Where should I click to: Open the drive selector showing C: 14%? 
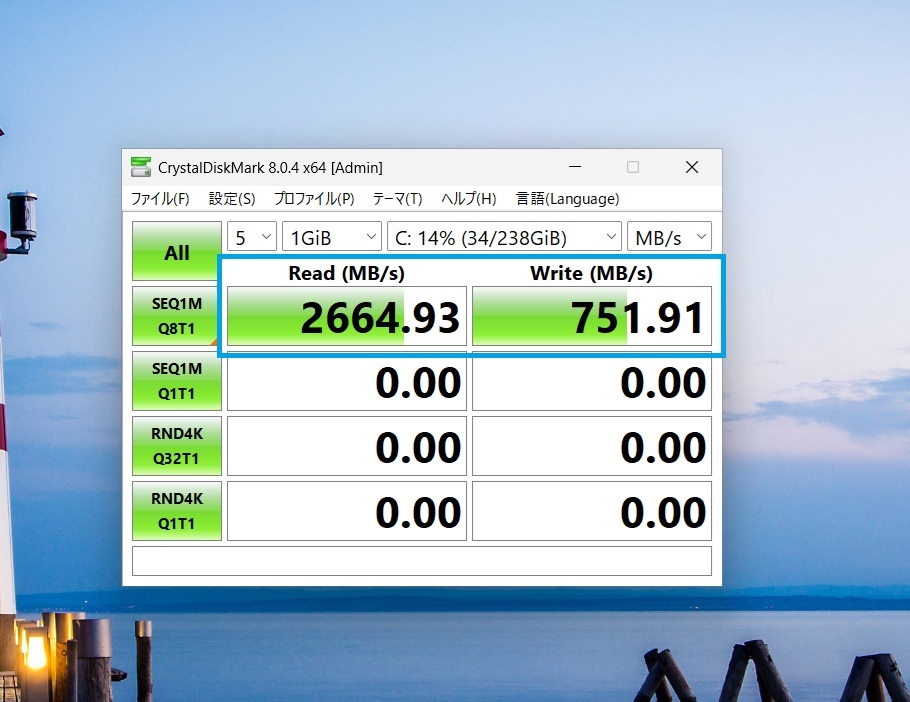click(x=504, y=237)
